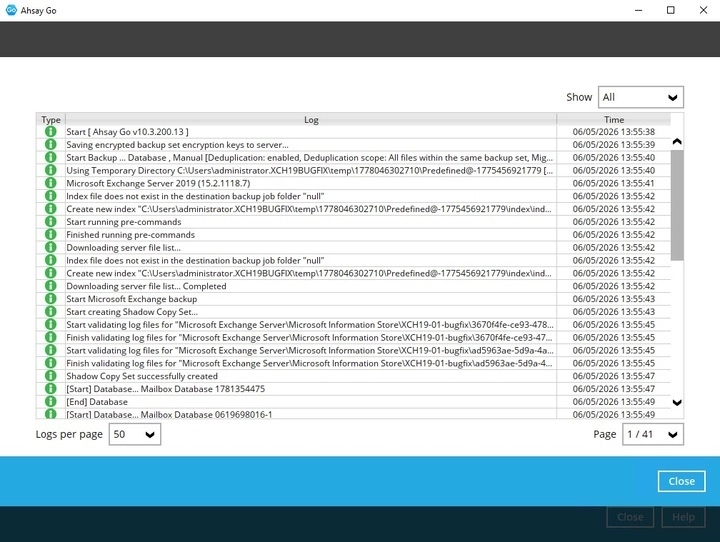
Task: Open the Logs per page dropdown
Action: (135, 434)
